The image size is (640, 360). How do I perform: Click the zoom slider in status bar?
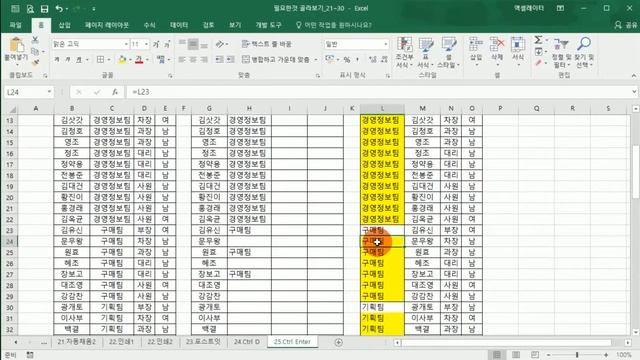pyautogui.click(x=577, y=355)
